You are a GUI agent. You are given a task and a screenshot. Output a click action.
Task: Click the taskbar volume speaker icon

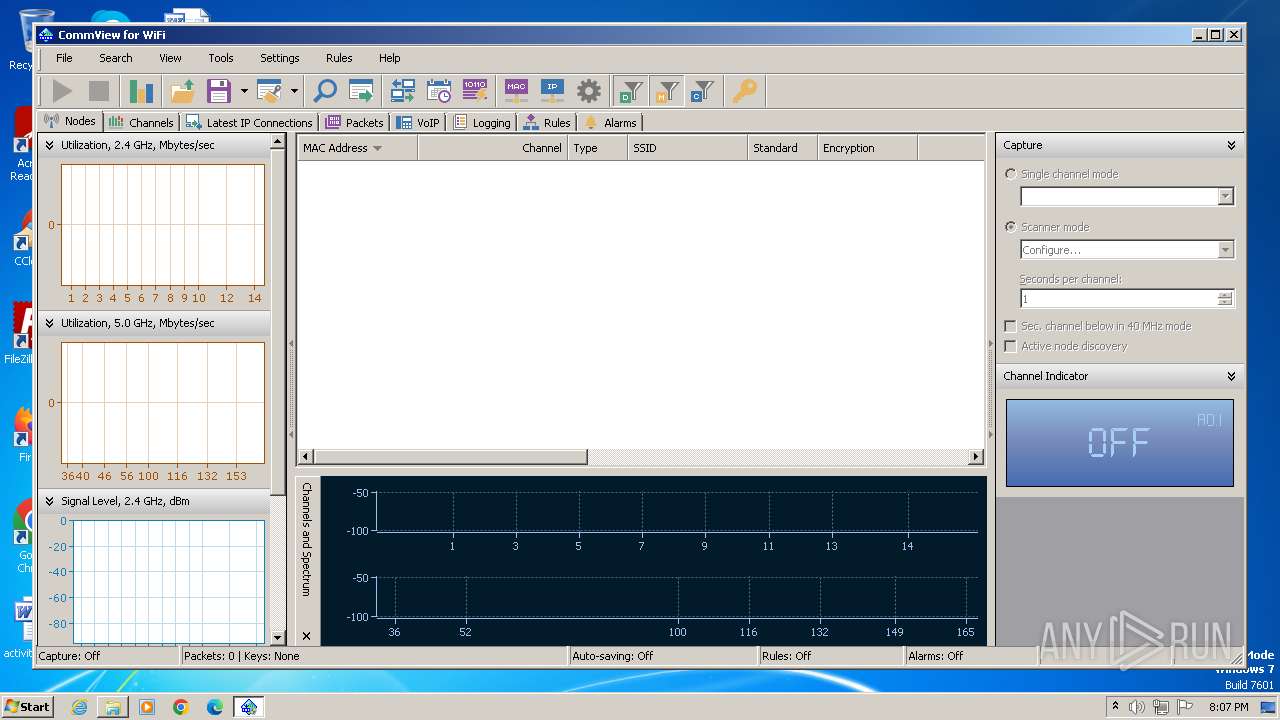[x=1137, y=707]
